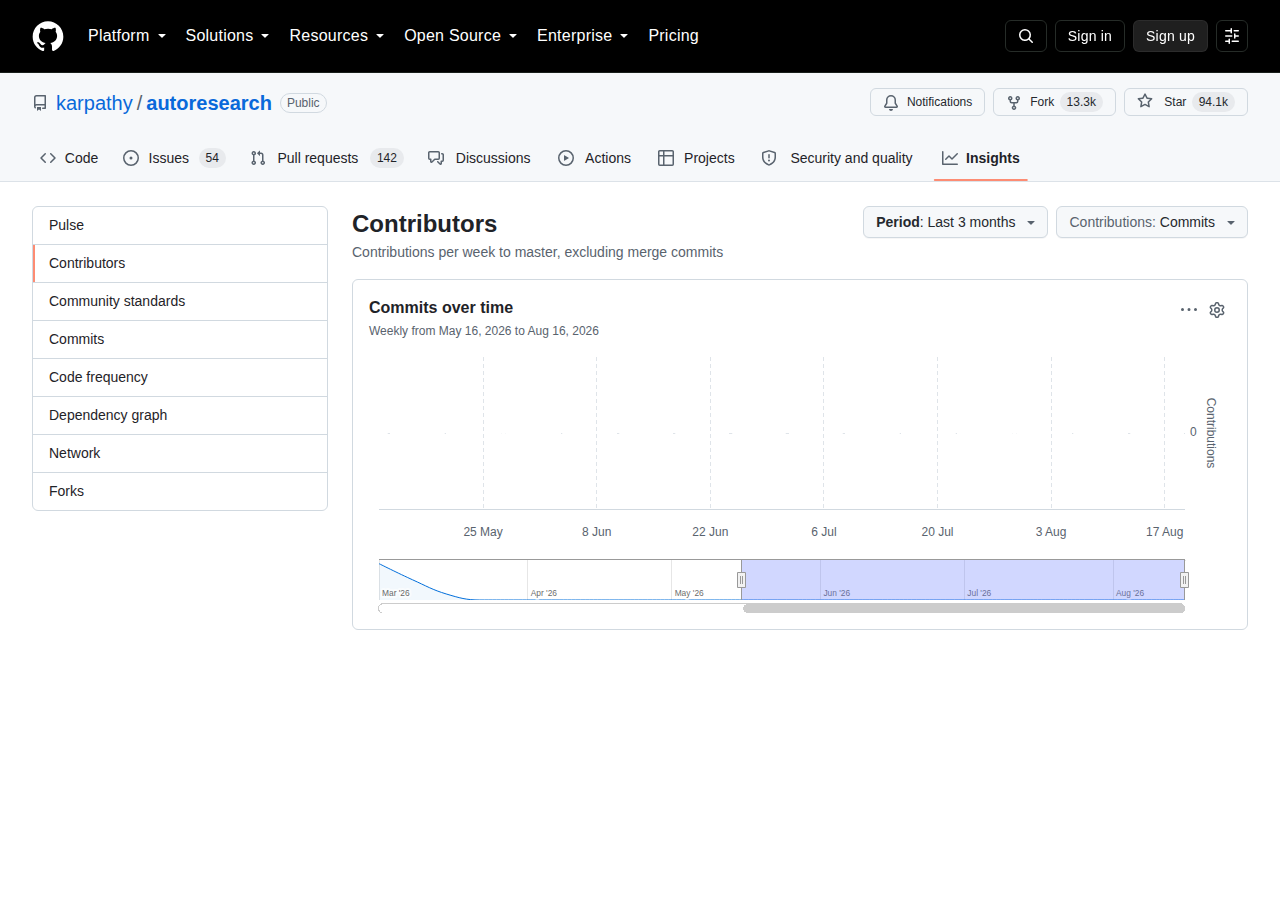Open Security and quality tab
1280x900 pixels.
tap(837, 158)
